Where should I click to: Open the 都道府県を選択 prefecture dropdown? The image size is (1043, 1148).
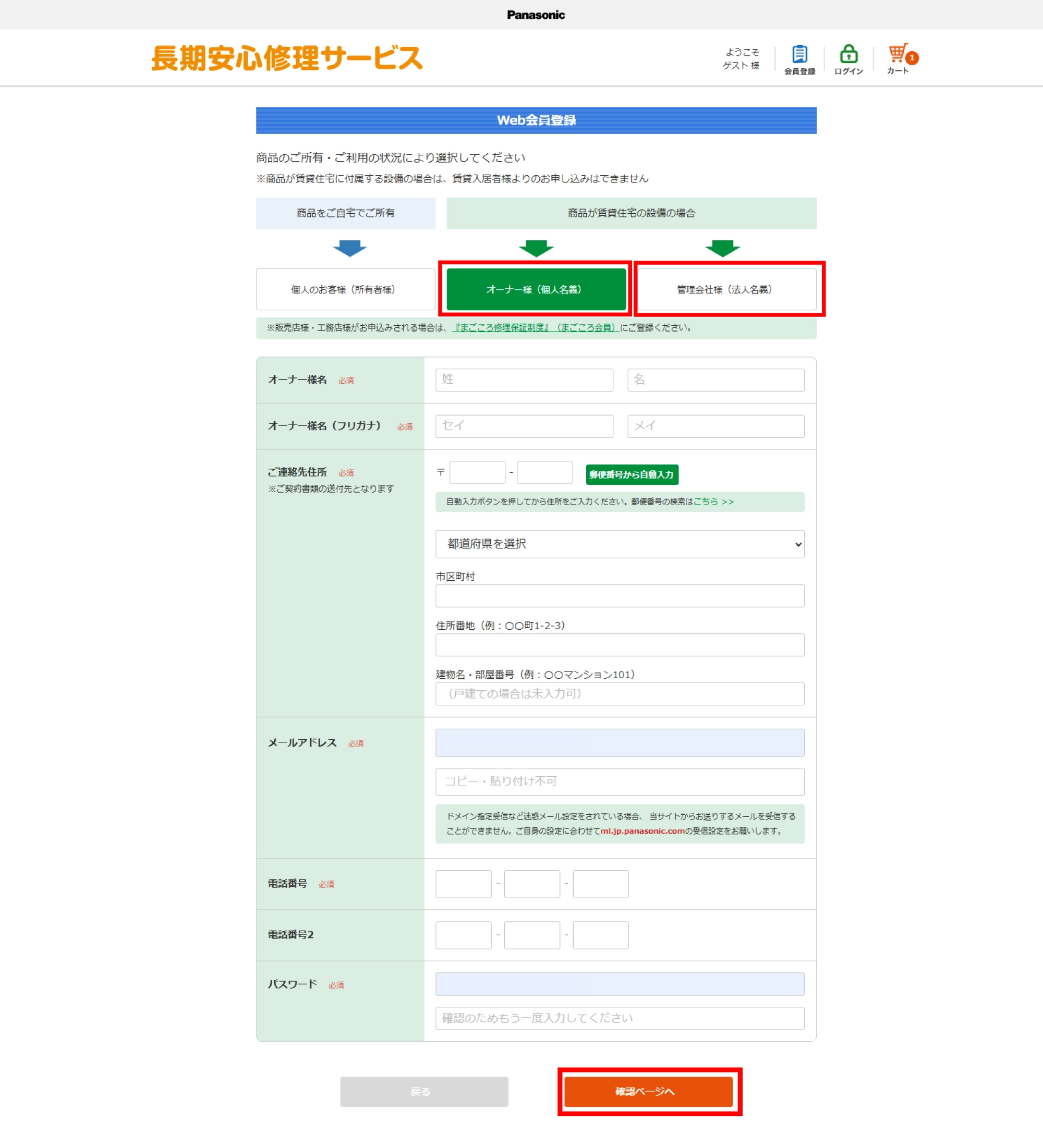click(x=619, y=544)
